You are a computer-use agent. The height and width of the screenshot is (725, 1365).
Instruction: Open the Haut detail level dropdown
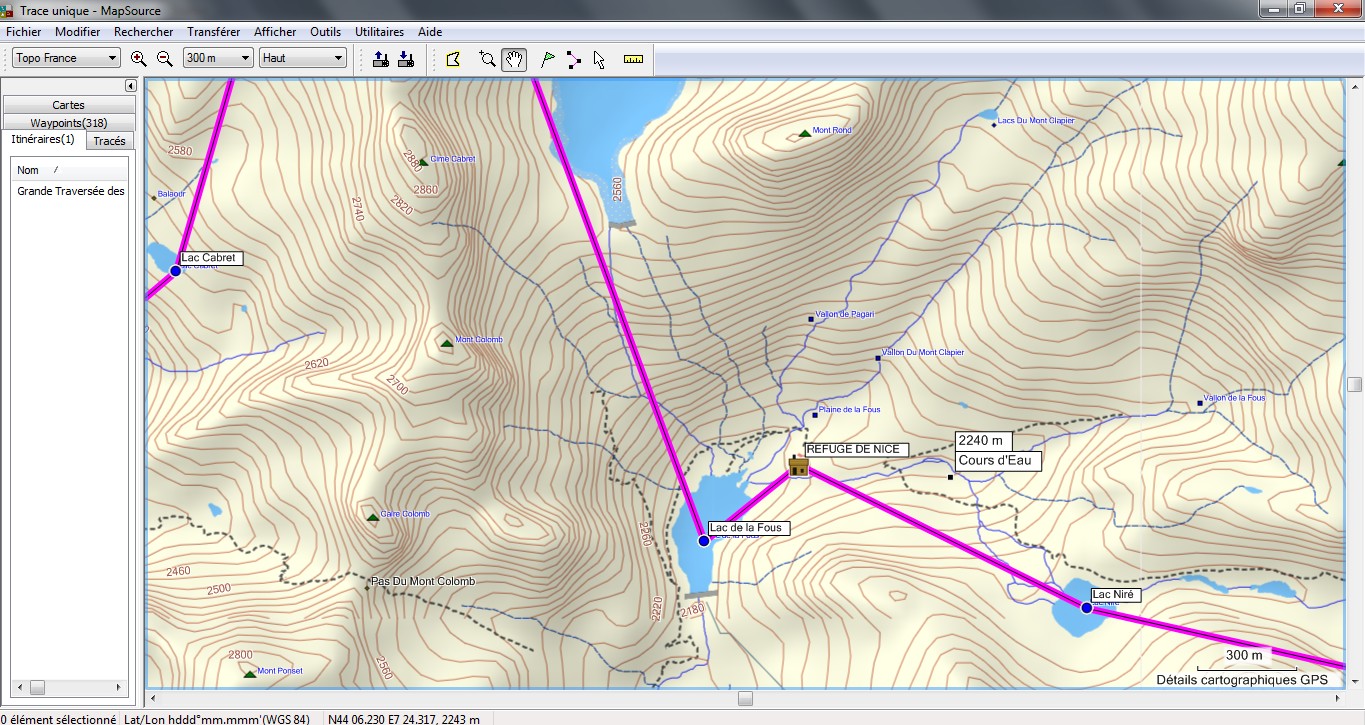click(x=302, y=58)
